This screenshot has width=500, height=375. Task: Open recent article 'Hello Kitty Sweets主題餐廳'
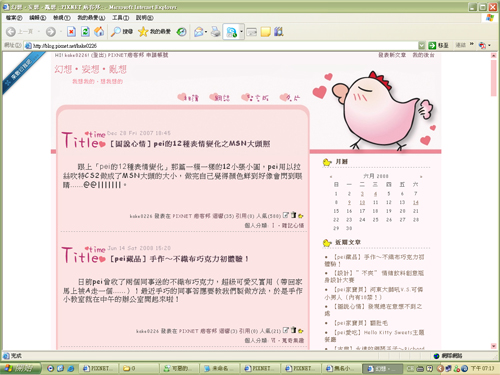click(375, 336)
